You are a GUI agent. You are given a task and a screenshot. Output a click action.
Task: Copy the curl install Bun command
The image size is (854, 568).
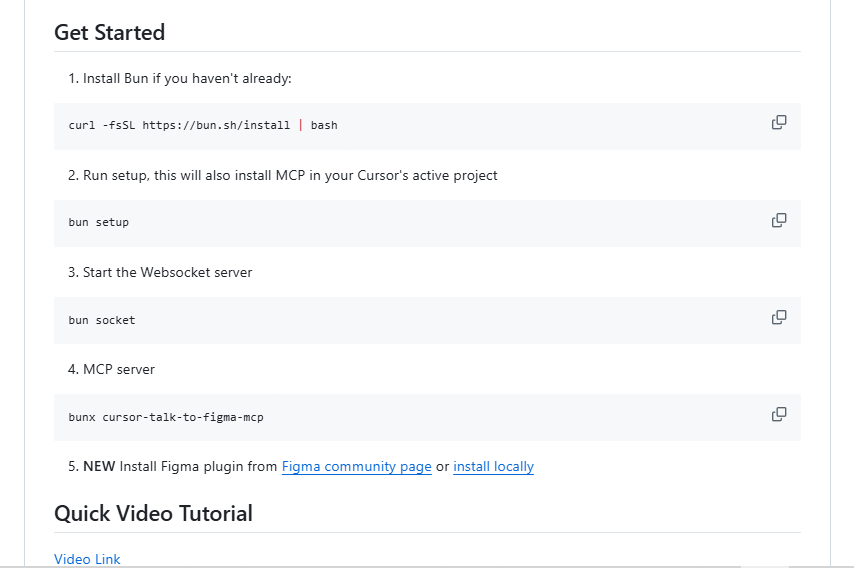coord(779,123)
